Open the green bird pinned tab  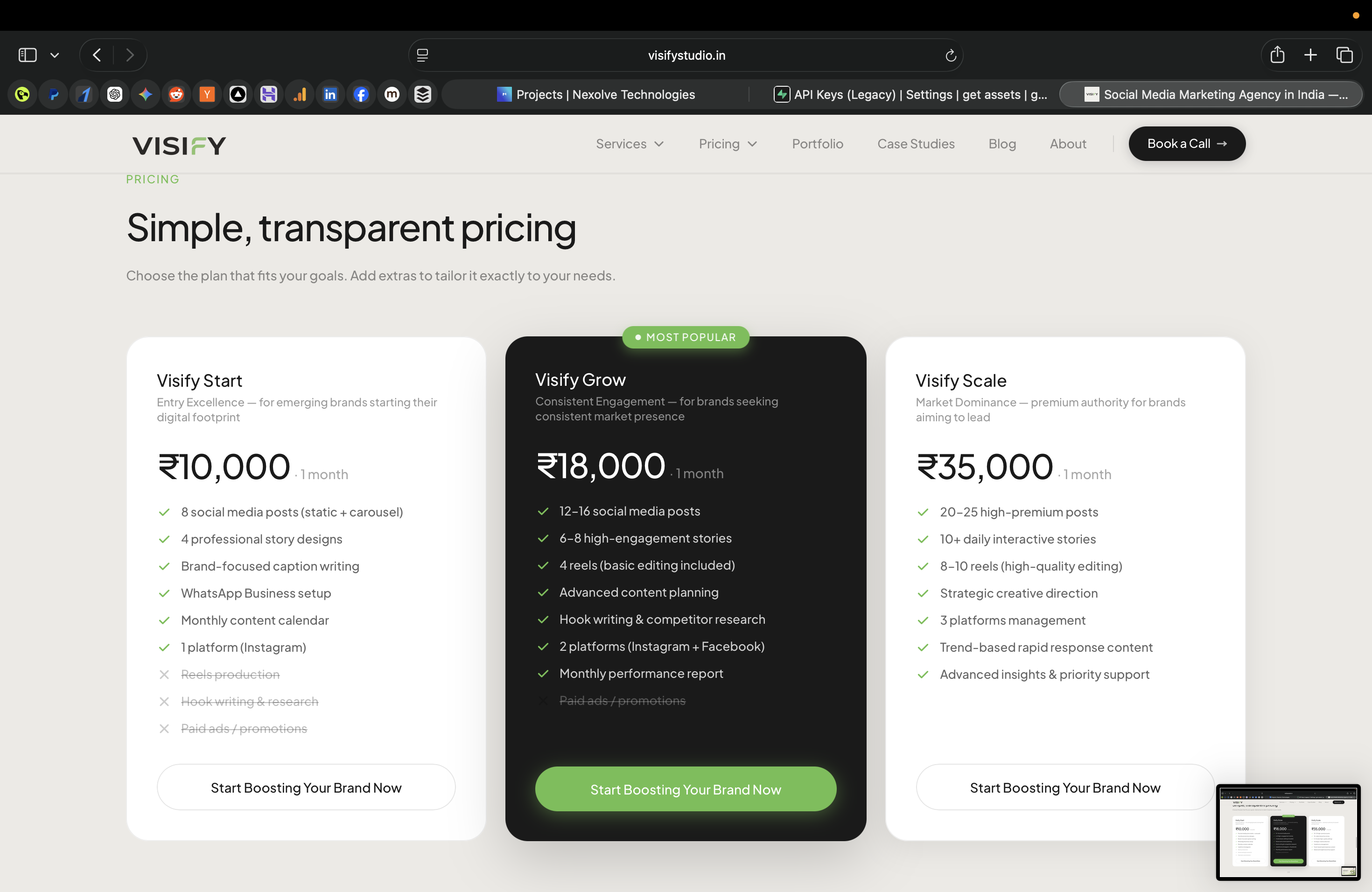coord(22,95)
